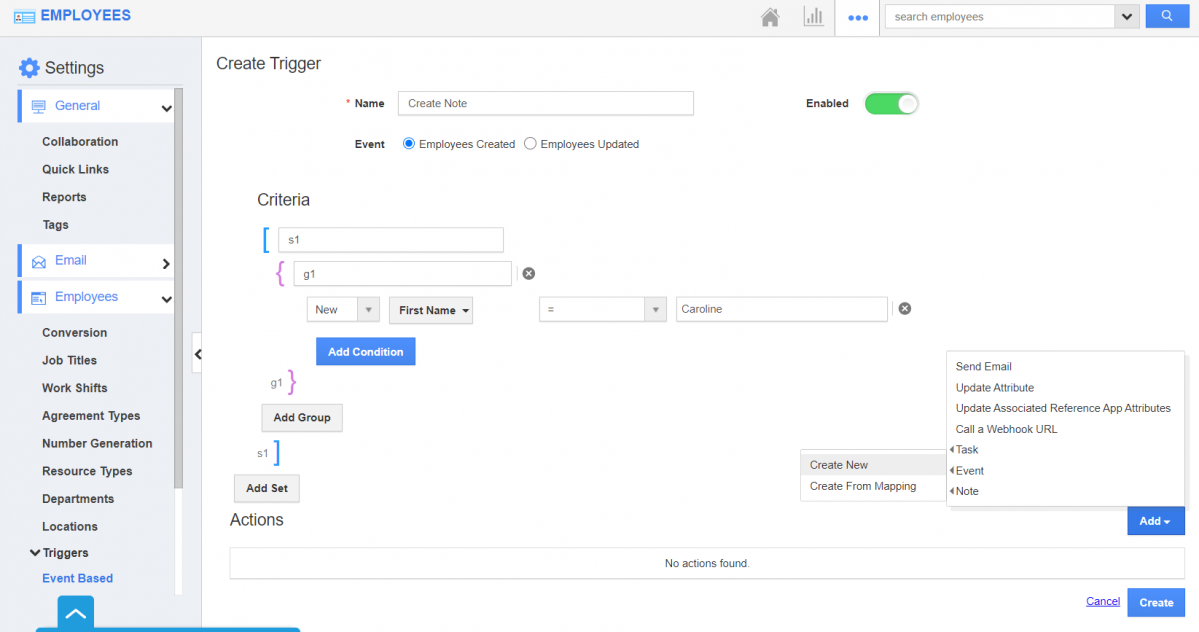Click the Cancel link
Screen dimensions: 1199x632
(x=1102, y=601)
